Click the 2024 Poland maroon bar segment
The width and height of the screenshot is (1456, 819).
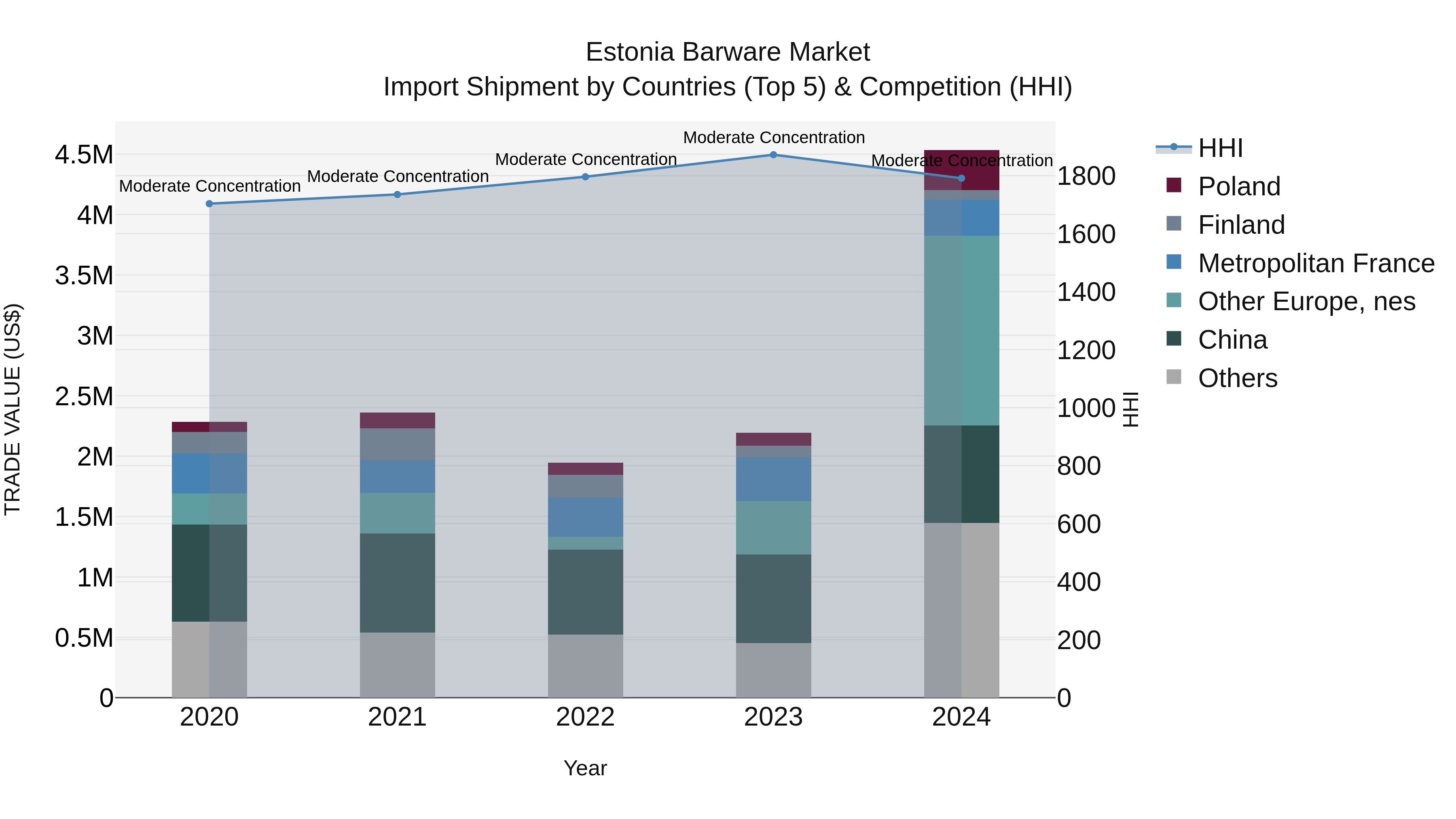click(961, 170)
